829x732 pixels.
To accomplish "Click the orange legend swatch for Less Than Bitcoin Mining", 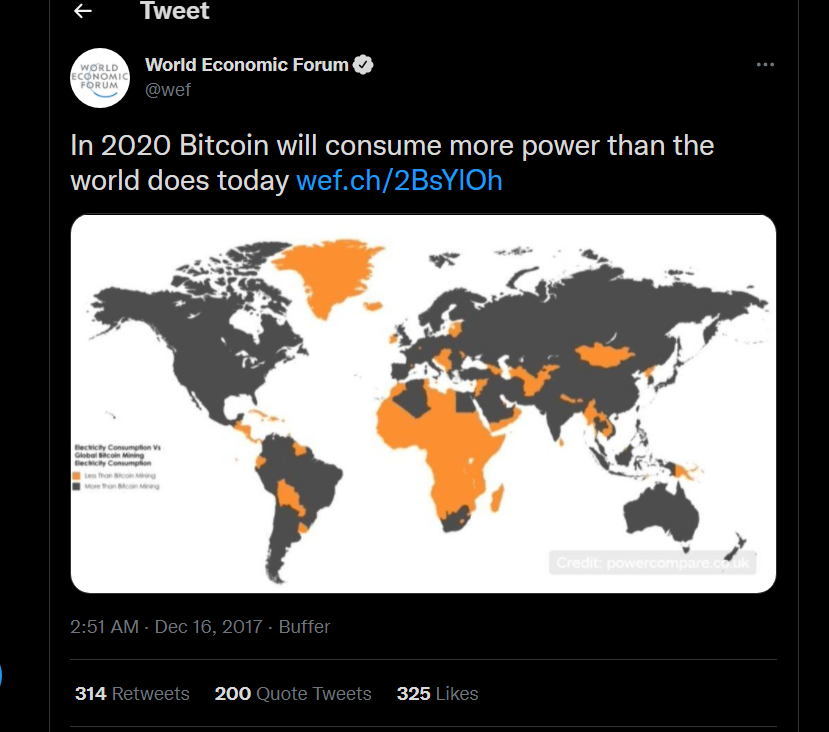I will (76, 476).
